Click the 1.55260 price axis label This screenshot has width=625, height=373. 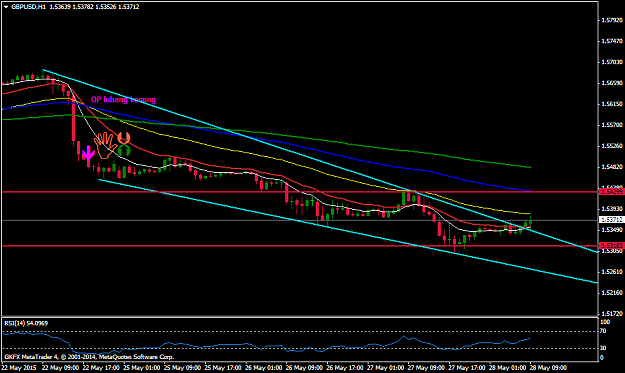613,146
